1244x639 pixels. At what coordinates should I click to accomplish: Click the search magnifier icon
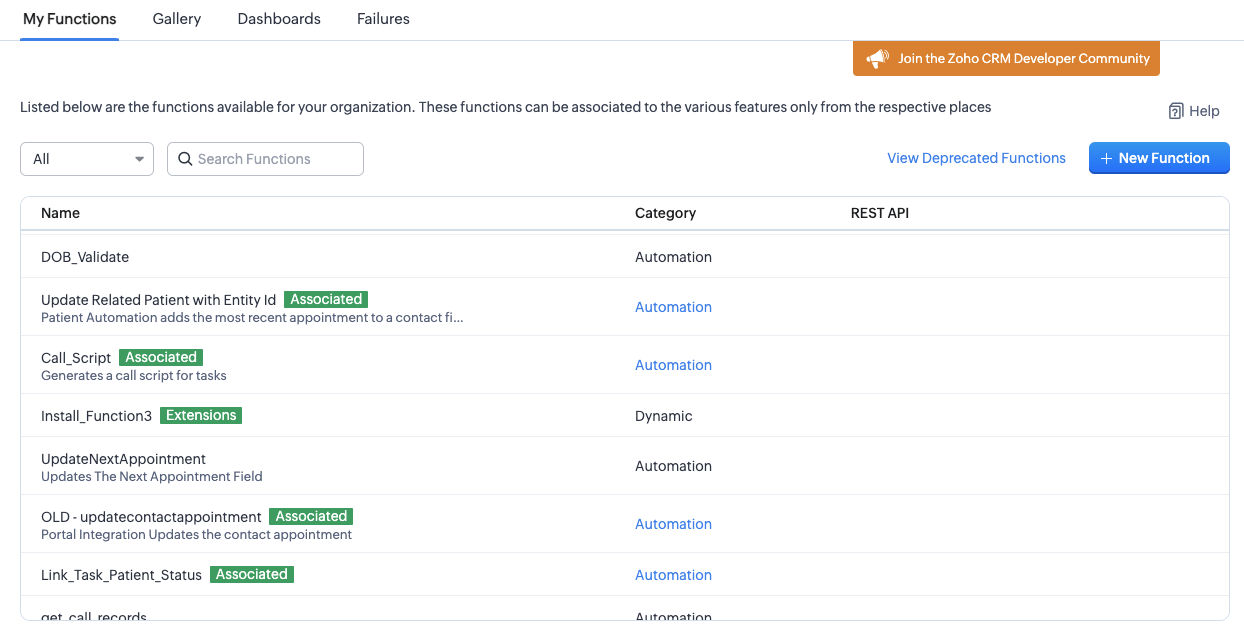185,159
